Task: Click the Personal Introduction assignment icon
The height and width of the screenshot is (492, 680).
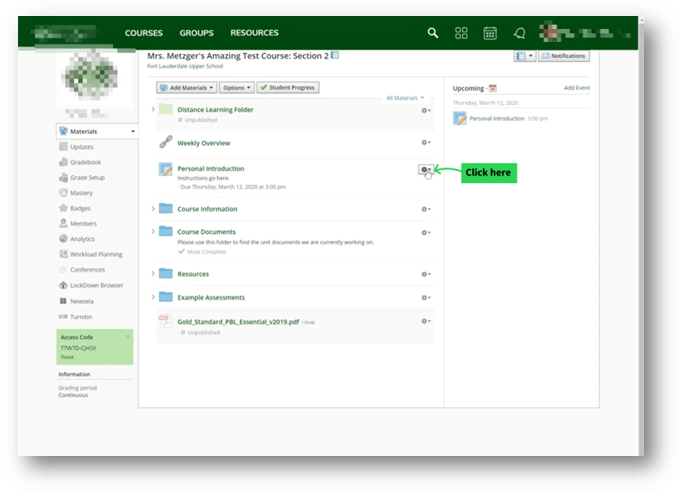Action: pos(165,169)
